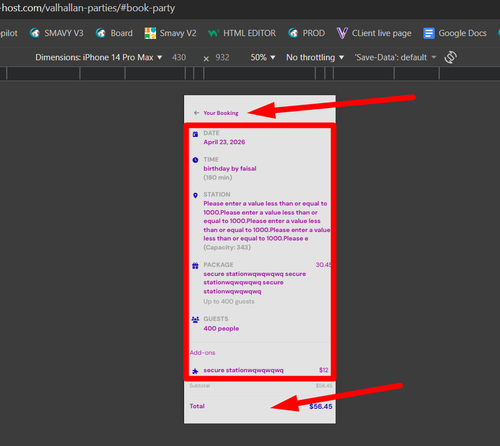This screenshot has width=500, height=446.
Task: Open the Save-Data default dropdown
Action: tap(395, 57)
